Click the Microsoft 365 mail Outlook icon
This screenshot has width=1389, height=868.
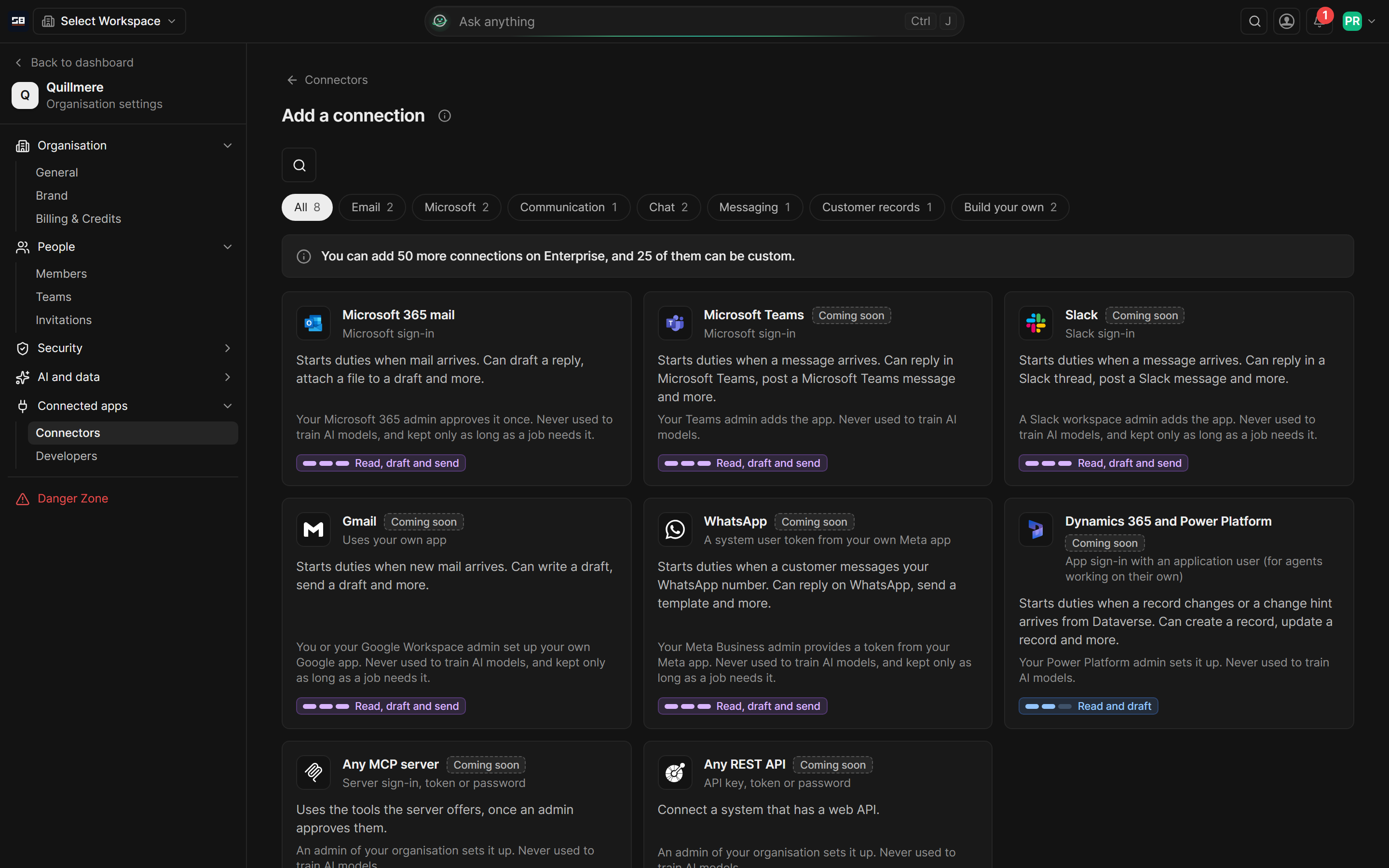click(313, 323)
